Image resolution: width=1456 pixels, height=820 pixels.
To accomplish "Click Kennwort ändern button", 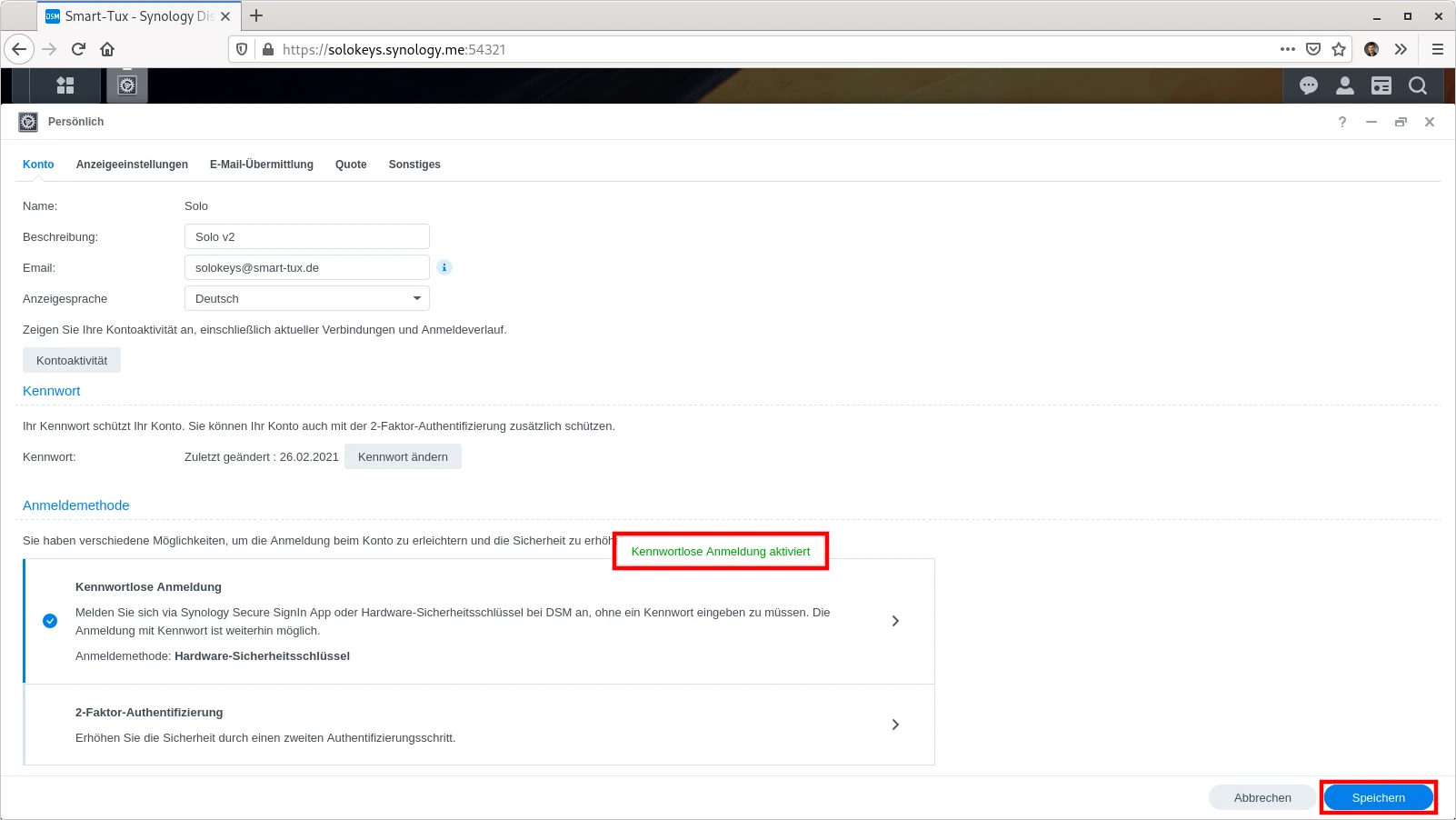I will [403, 456].
